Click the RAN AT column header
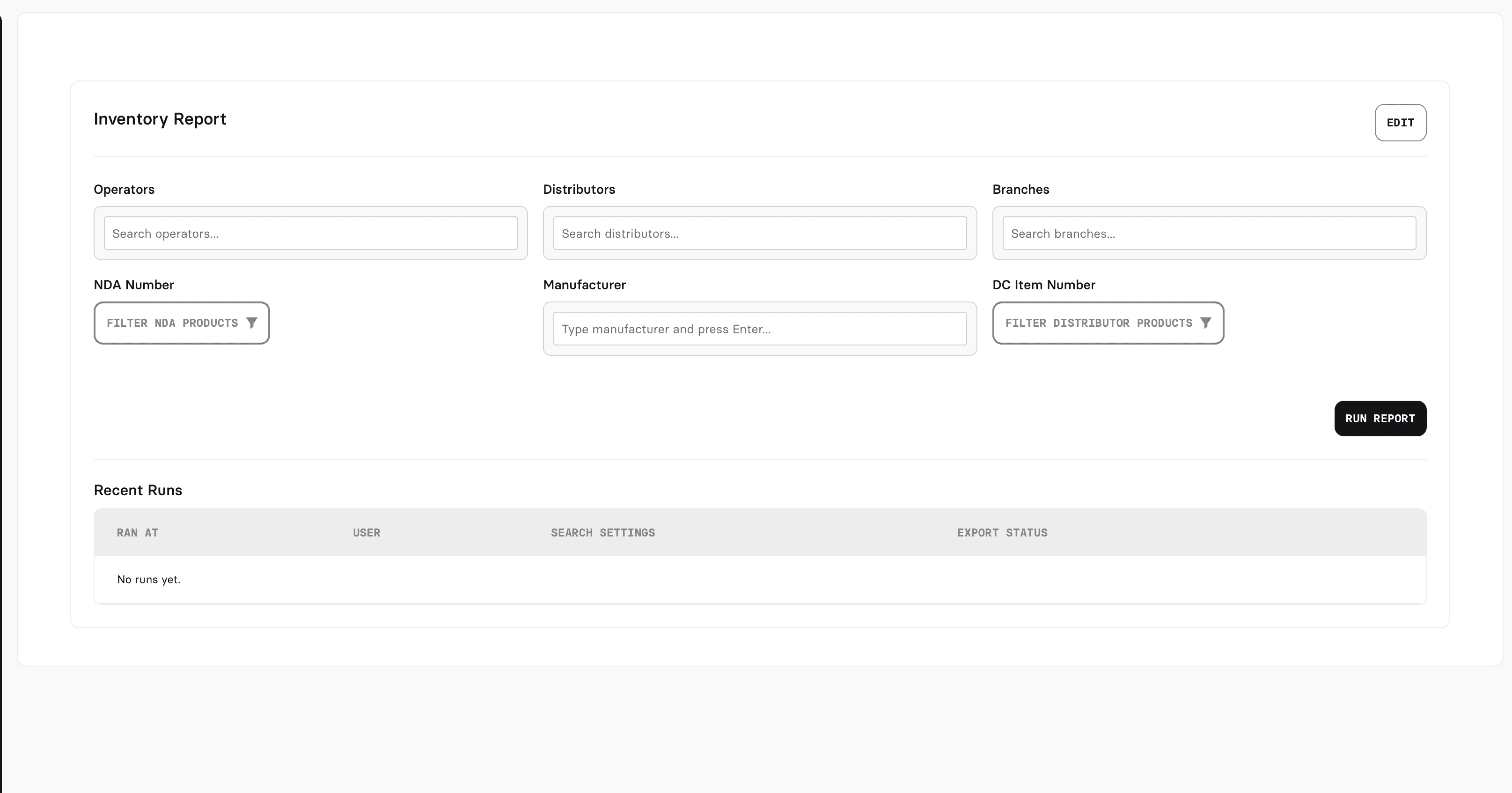Viewport: 1512px width, 793px height. (137, 533)
